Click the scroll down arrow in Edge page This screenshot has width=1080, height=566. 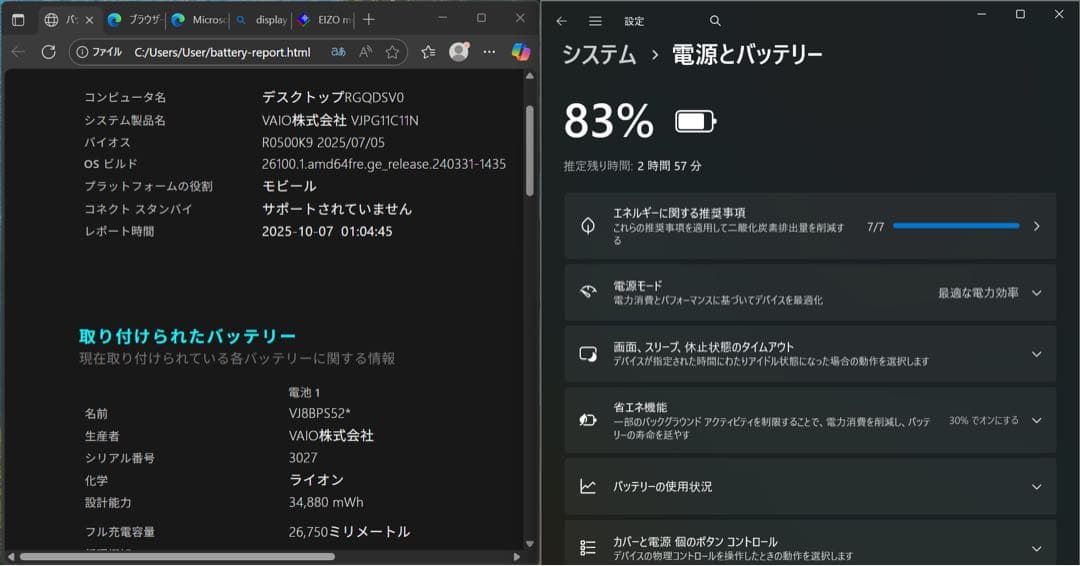click(530, 544)
